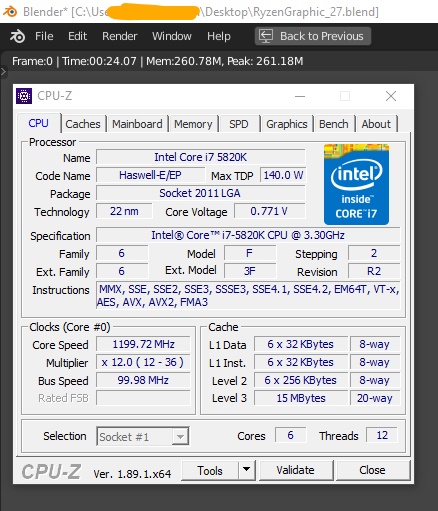Image resolution: width=438 pixels, height=511 pixels.
Task: Open the Tools dropdown arrow
Action: [247, 470]
